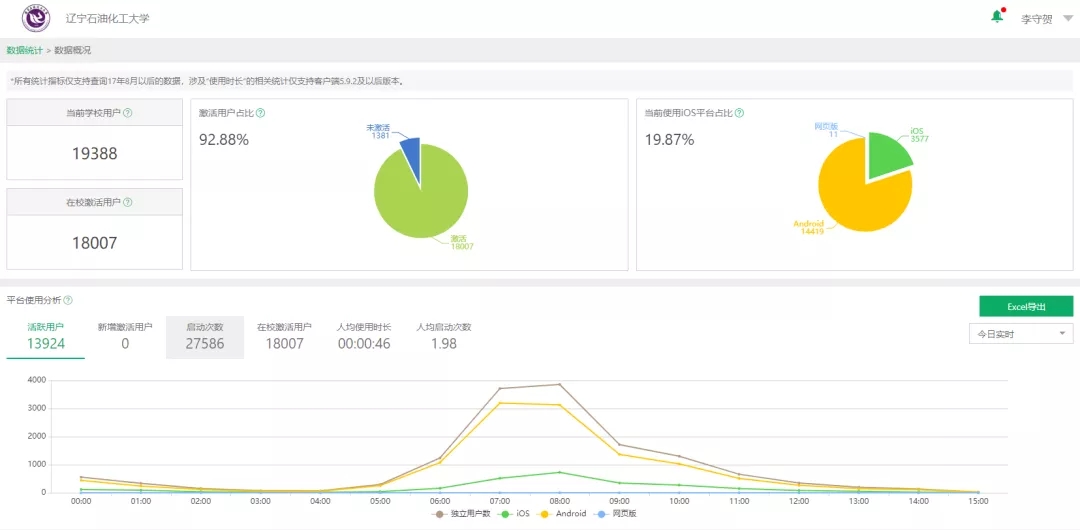Image resolution: width=1080 pixels, height=530 pixels.
Task: Switch to the 人均使用时长 metric tab
Action: click(364, 337)
